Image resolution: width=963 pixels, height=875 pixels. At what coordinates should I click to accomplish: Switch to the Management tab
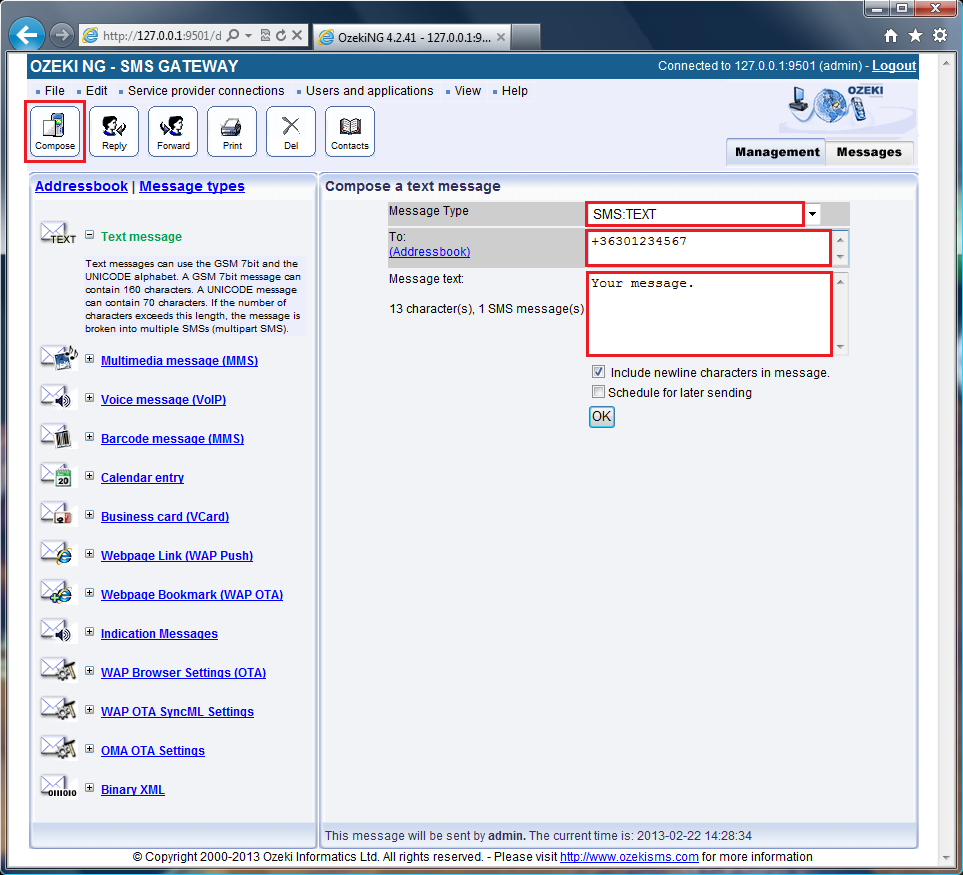(x=777, y=152)
